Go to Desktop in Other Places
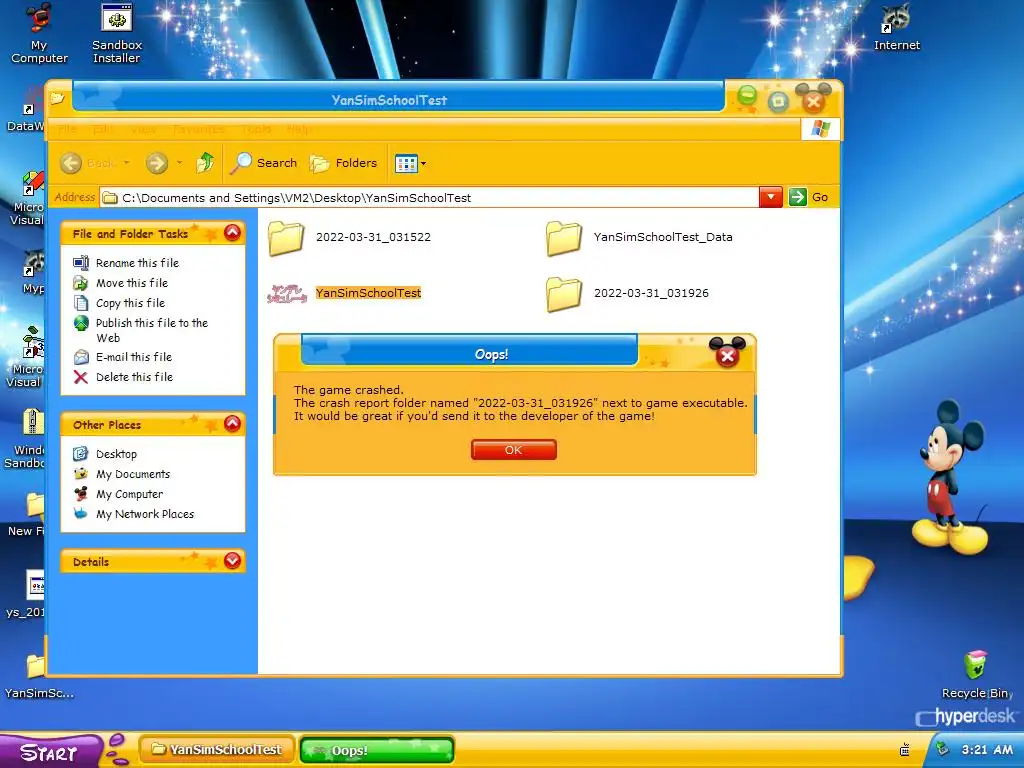This screenshot has height=768, width=1024. 116,454
